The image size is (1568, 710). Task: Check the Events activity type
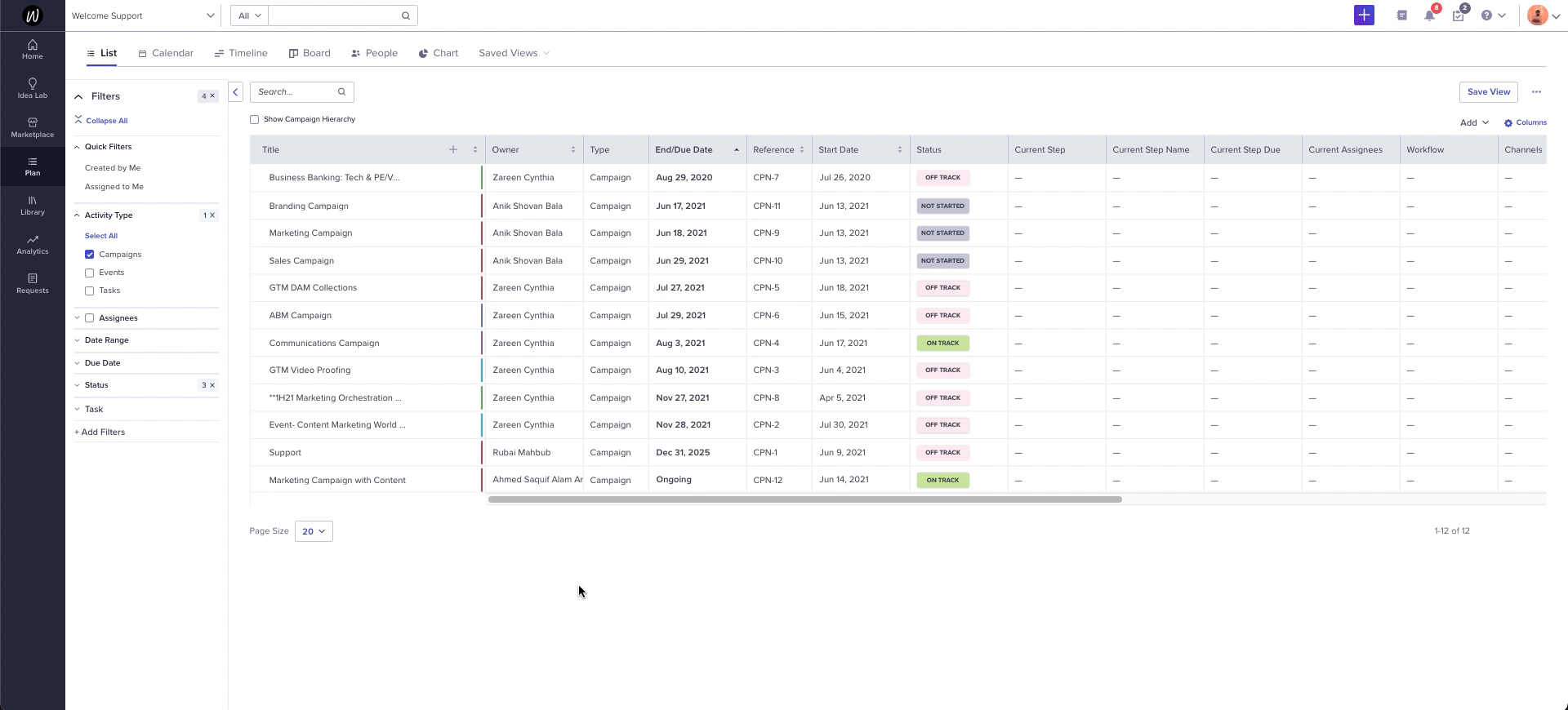pyautogui.click(x=90, y=273)
